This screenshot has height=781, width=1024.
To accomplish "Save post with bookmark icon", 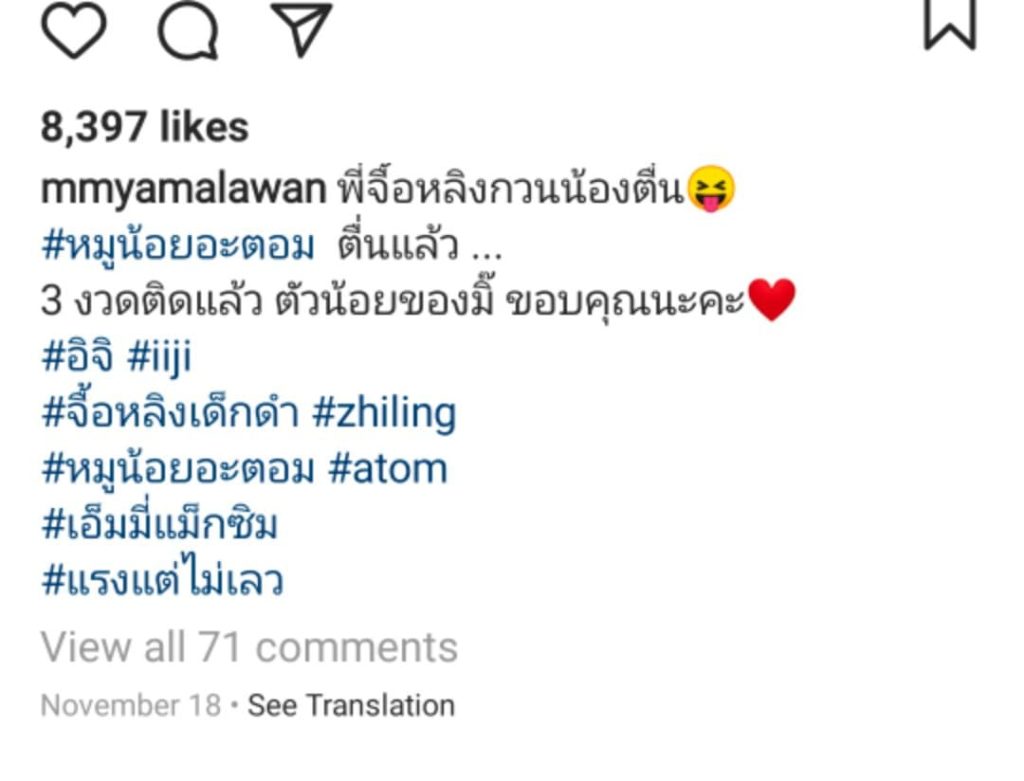I will 950,24.
